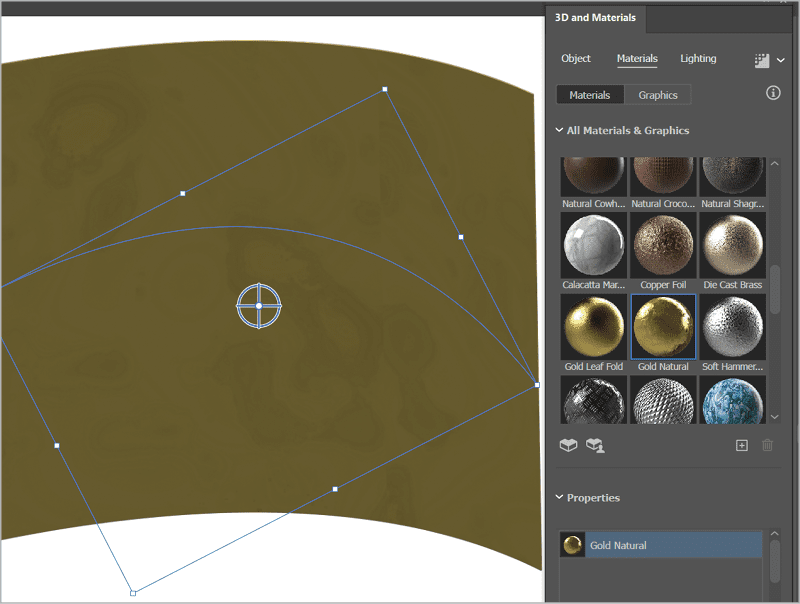The width and height of the screenshot is (800, 604).
Task: Open the render settings dropdown arrow
Action: [x=781, y=60]
